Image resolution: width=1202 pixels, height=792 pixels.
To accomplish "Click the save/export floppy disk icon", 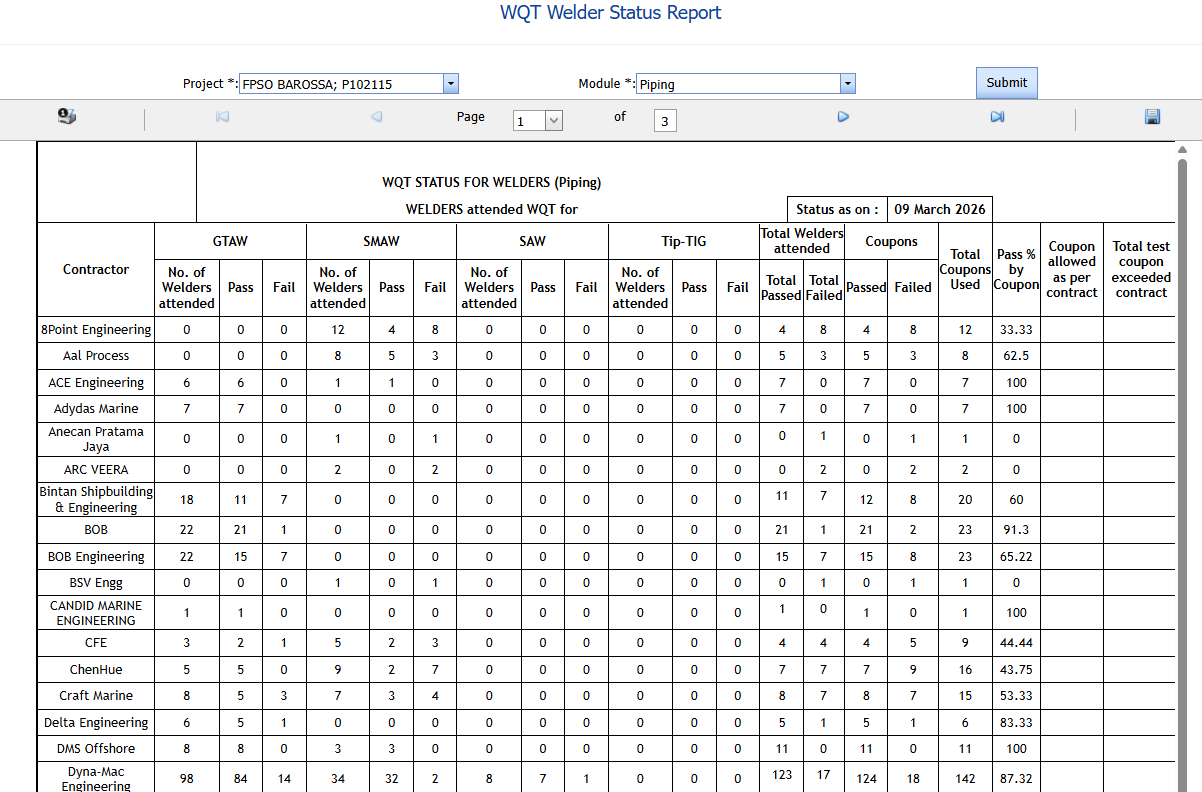I will pyautogui.click(x=1152, y=117).
